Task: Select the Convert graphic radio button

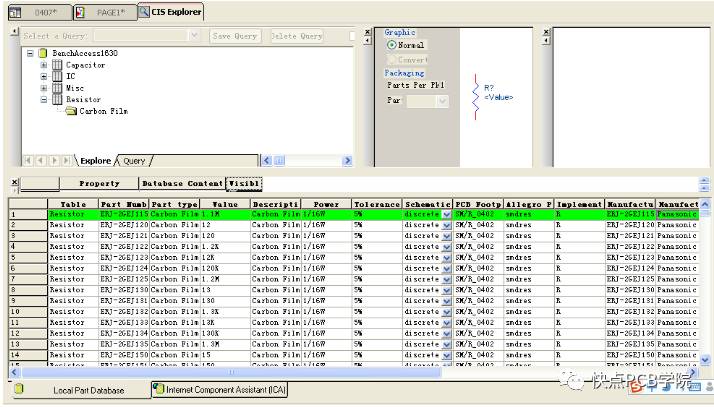Action: [x=391, y=60]
